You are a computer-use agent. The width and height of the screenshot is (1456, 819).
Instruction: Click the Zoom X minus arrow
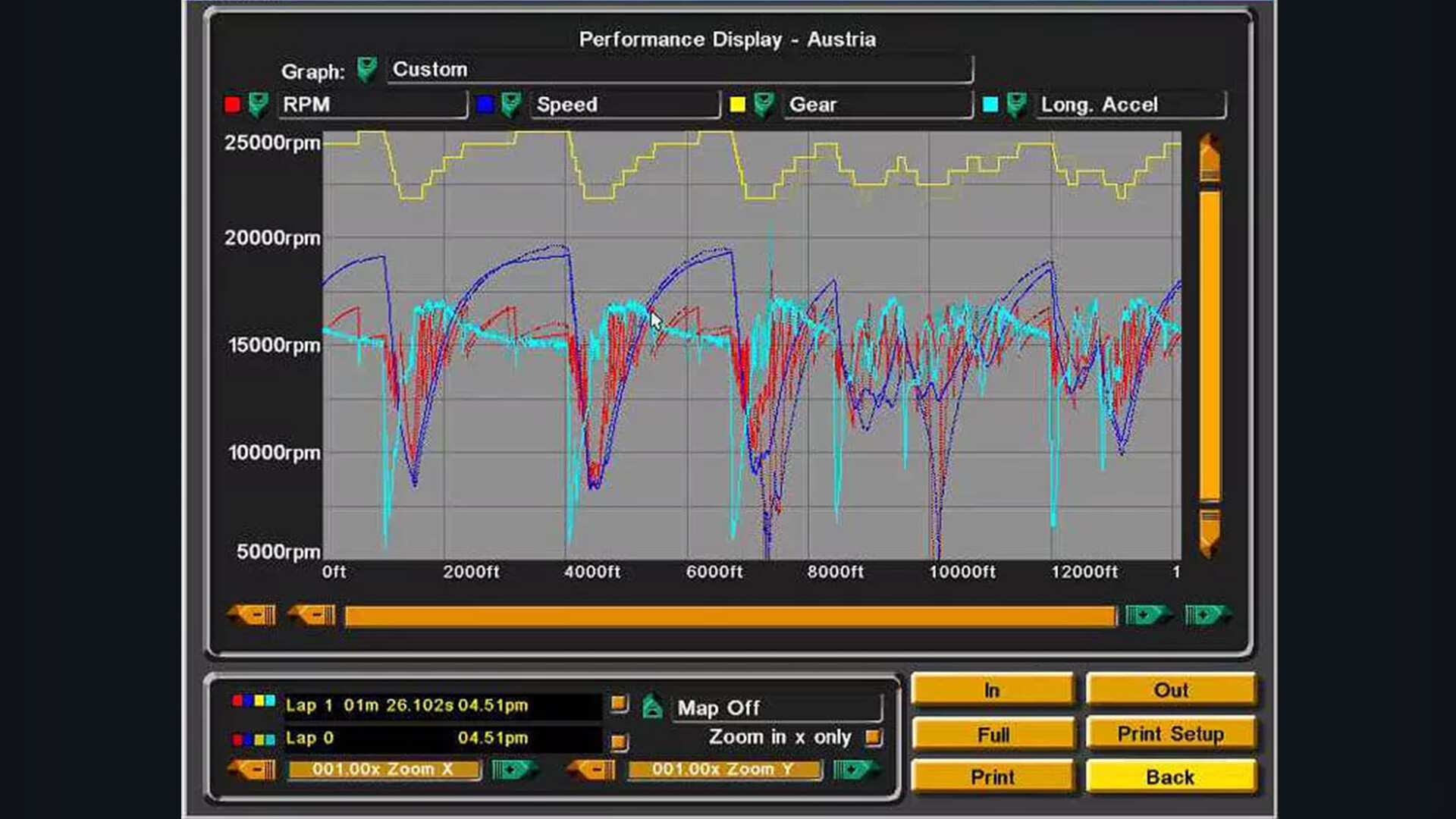(x=253, y=770)
